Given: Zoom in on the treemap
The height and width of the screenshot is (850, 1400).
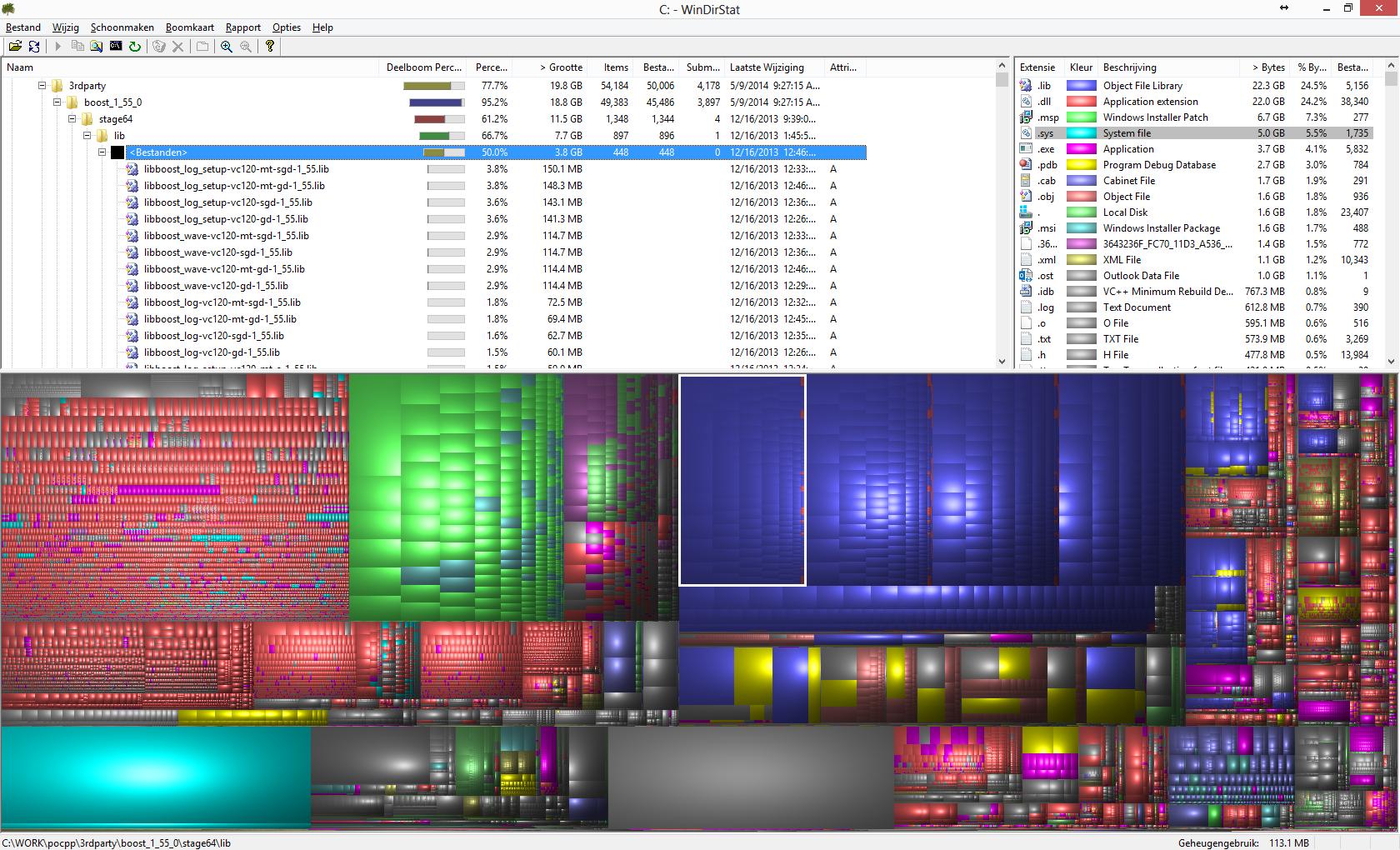Looking at the screenshot, I should pyautogui.click(x=227, y=47).
